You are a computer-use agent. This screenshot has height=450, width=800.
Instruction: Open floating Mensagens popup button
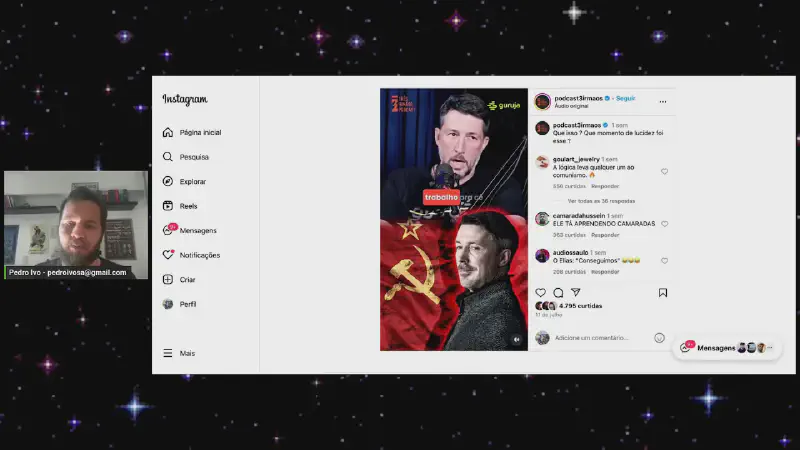point(727,348)
